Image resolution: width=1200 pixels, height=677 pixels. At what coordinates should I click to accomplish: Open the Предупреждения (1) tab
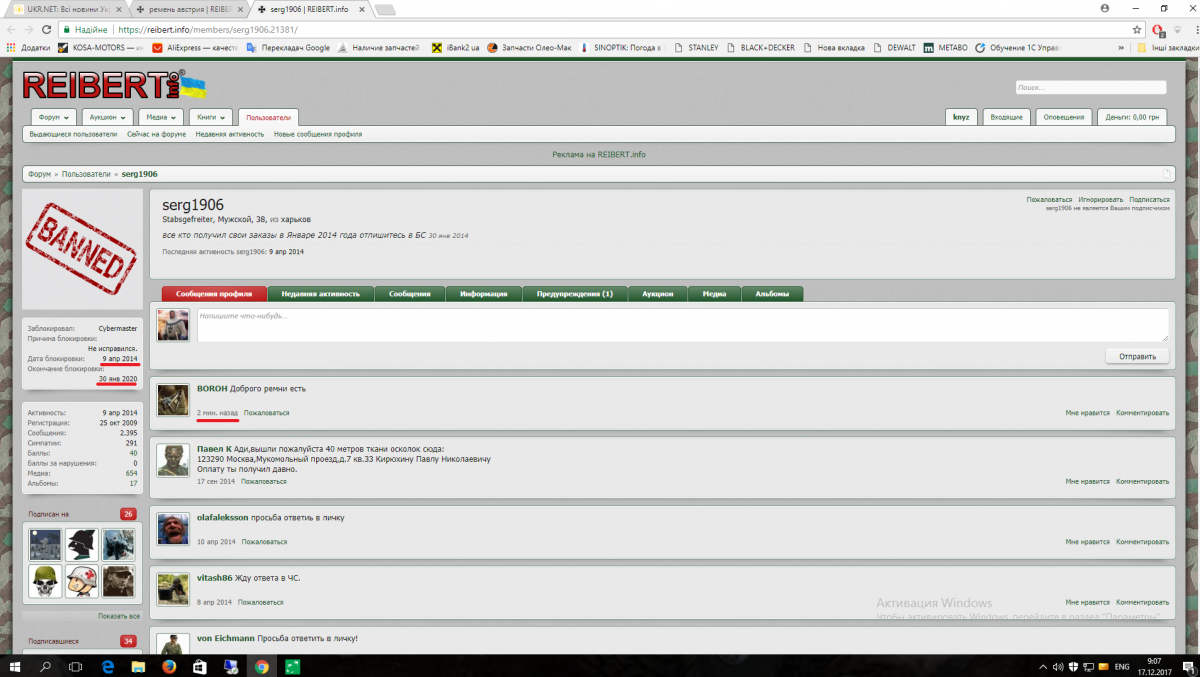click(x=575, y=294)
